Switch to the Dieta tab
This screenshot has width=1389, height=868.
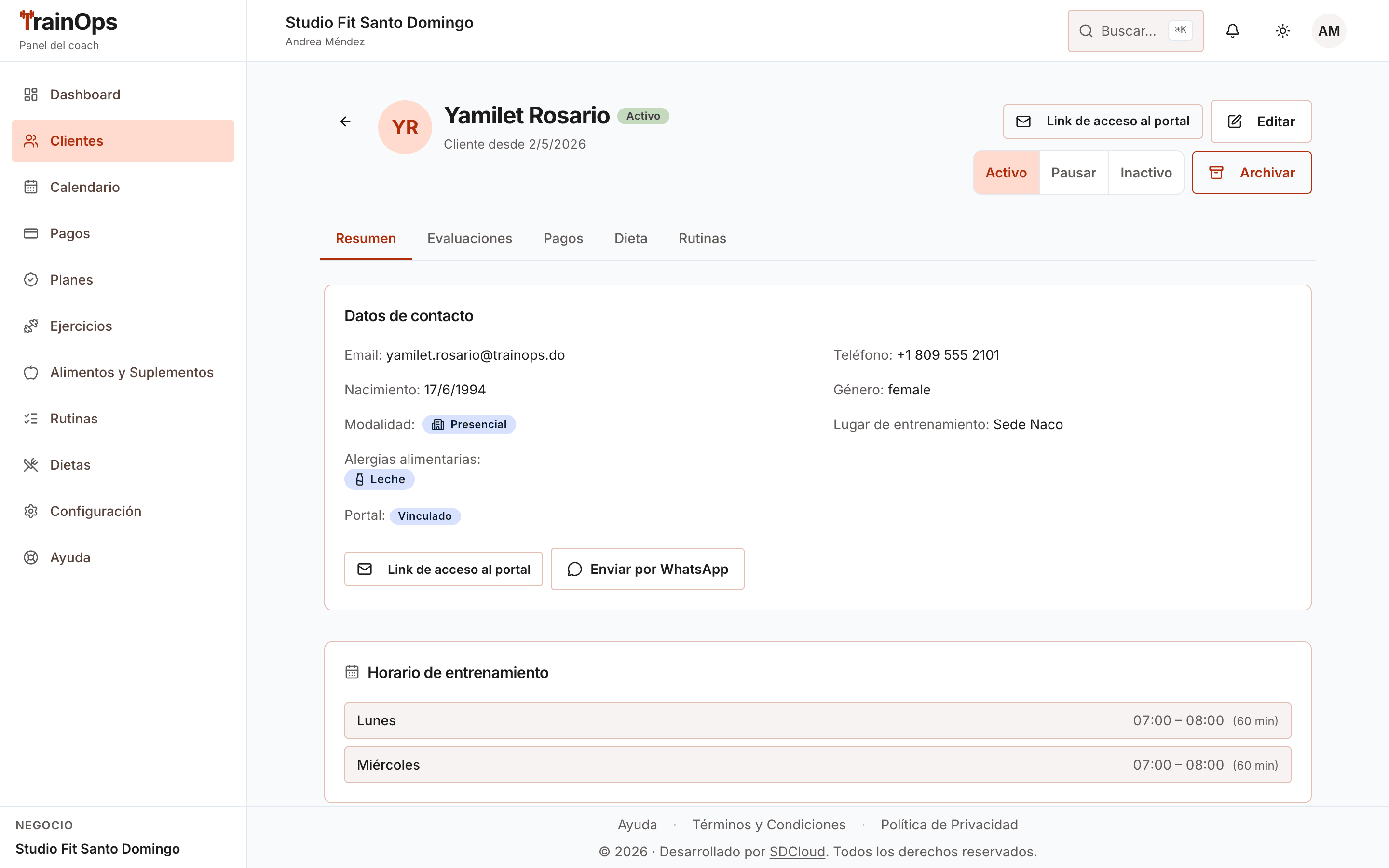(631, 238)
